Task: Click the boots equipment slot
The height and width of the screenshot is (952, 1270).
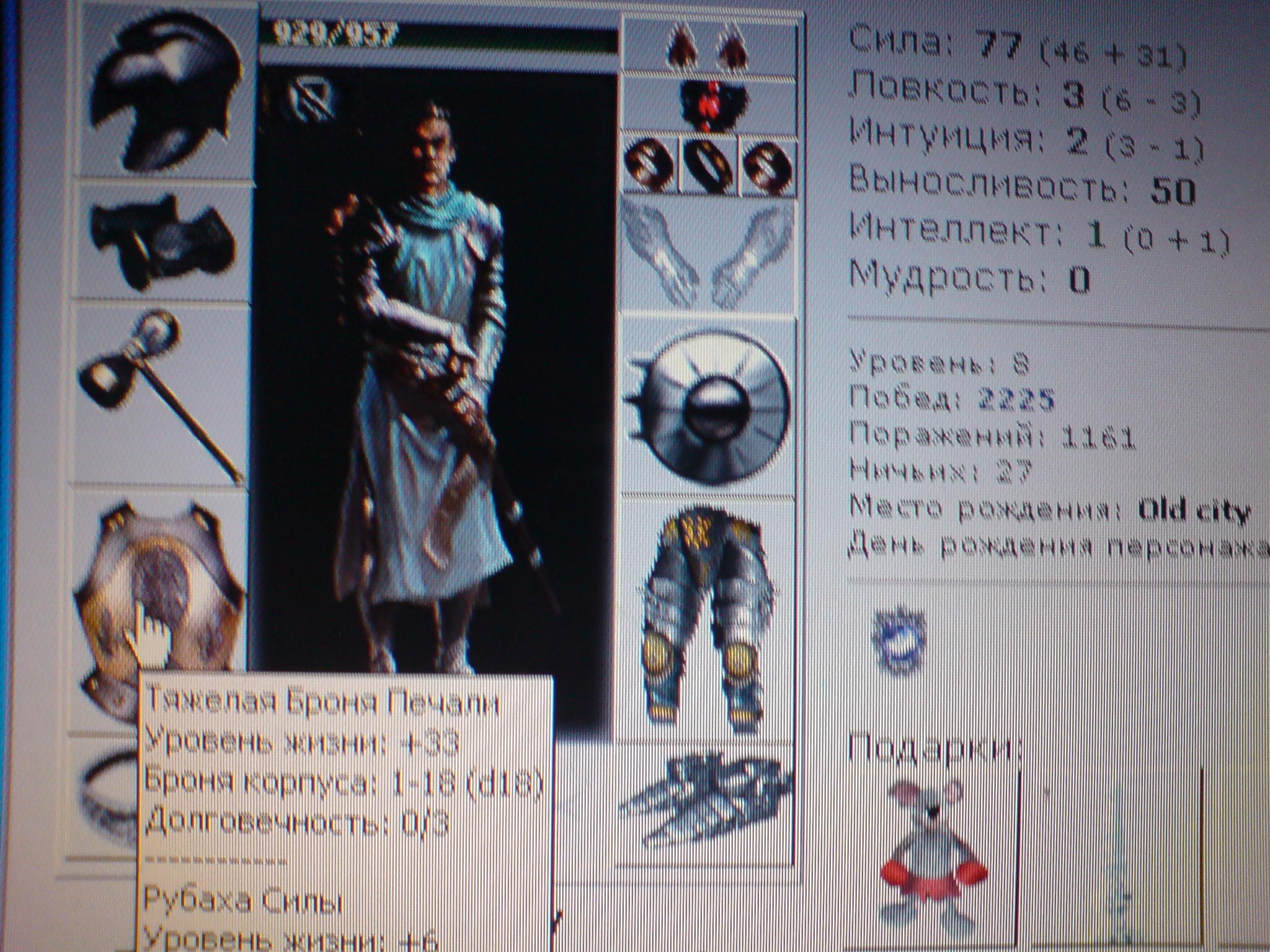Action: point(707,803)
